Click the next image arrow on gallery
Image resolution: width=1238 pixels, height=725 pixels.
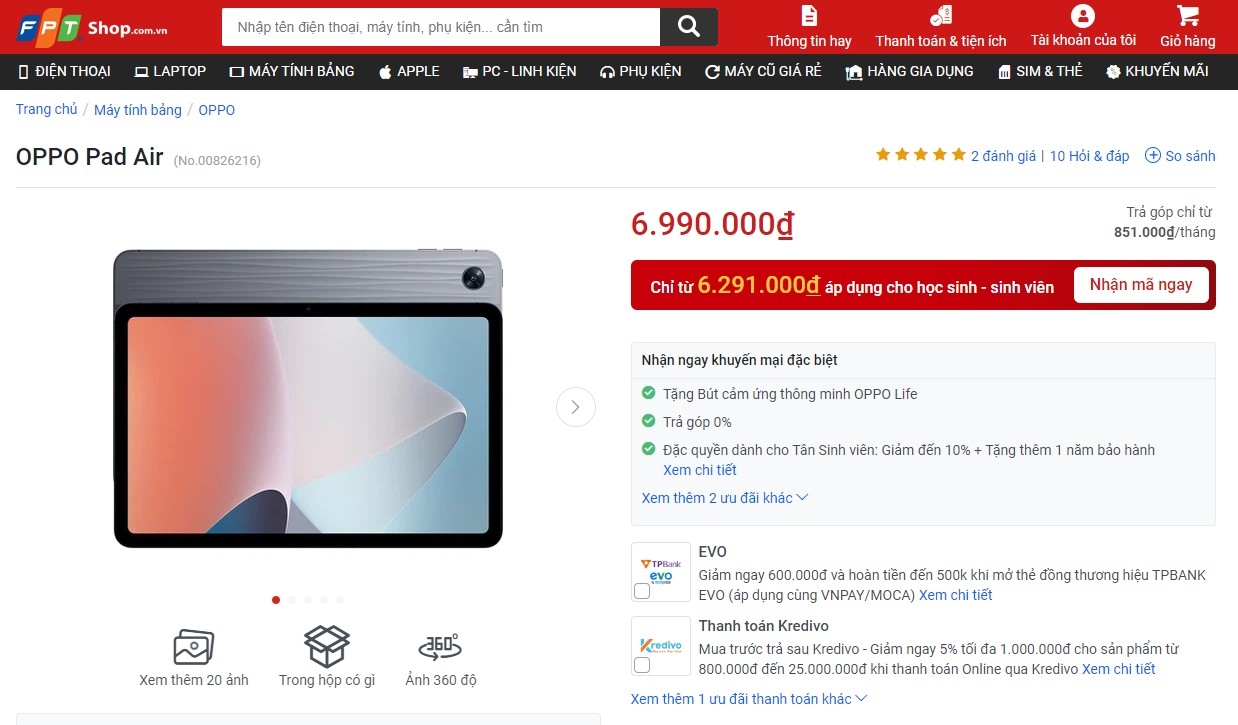(x=576, y=407)
